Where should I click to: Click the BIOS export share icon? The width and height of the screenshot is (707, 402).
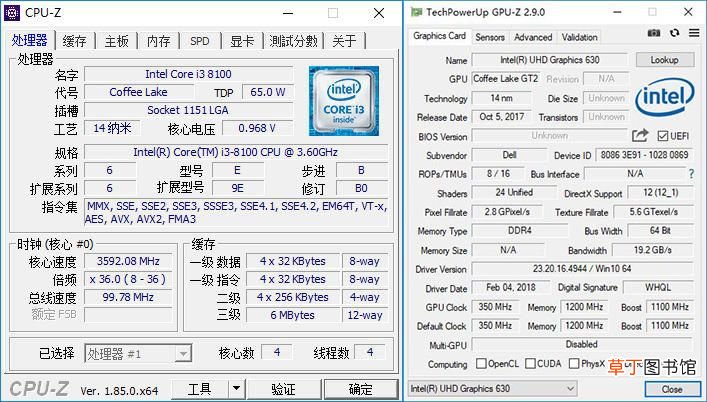pos(640,135)
